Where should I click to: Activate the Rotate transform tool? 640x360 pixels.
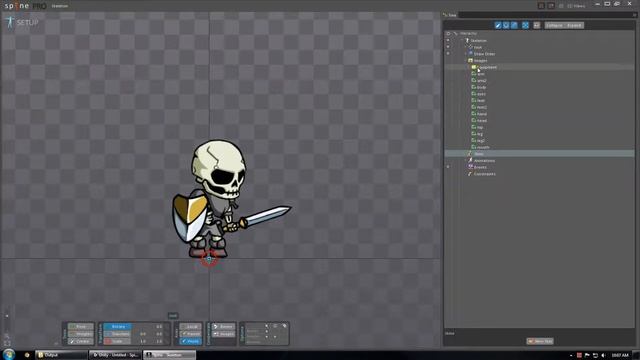[118, 327]
